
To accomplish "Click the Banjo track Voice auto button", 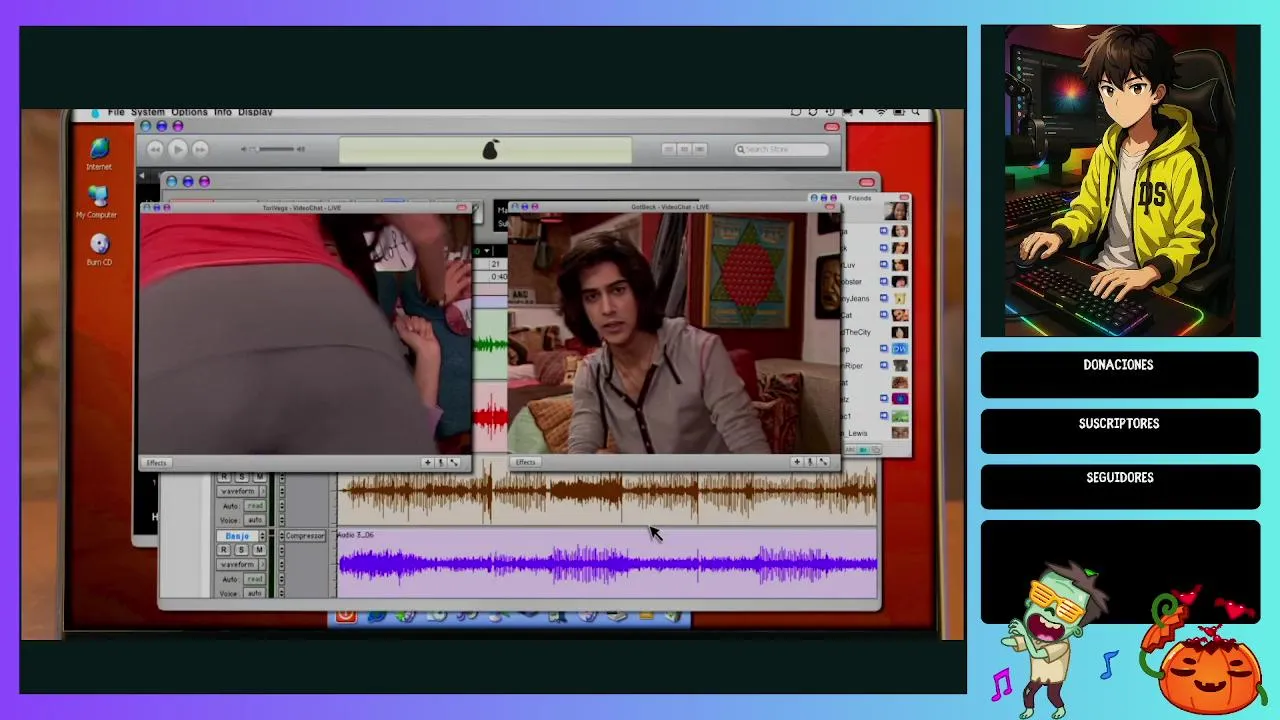I will point(255,593).
